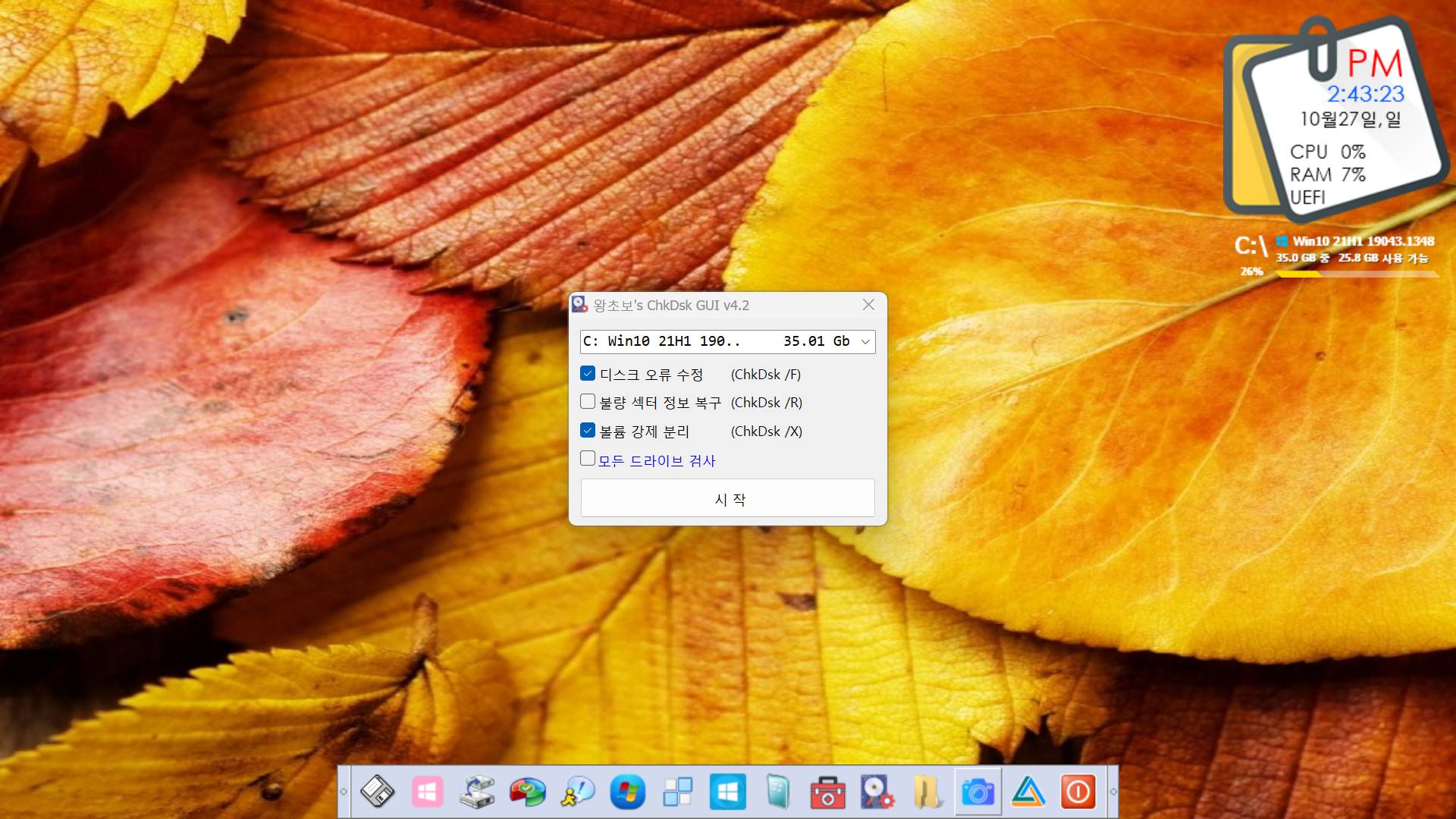Open the red-green-blue pie partition icon
Screen dimensions: 1456x819
(x=527, y=792)
